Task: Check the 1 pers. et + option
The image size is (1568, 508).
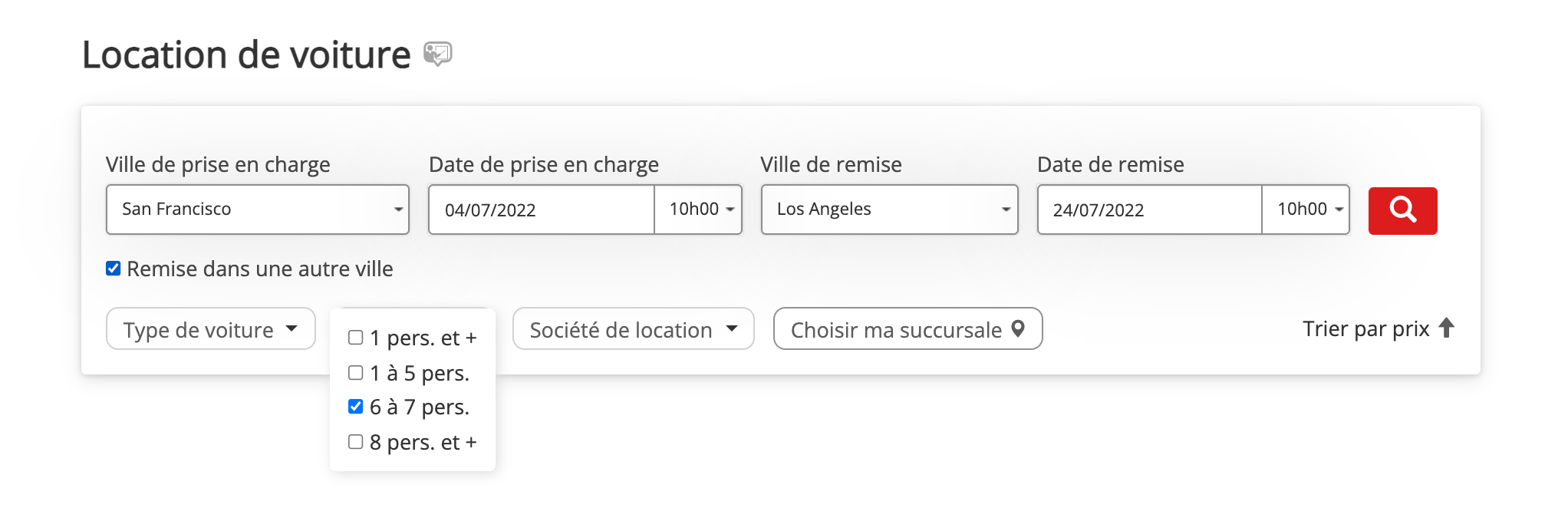Action: 356,338
